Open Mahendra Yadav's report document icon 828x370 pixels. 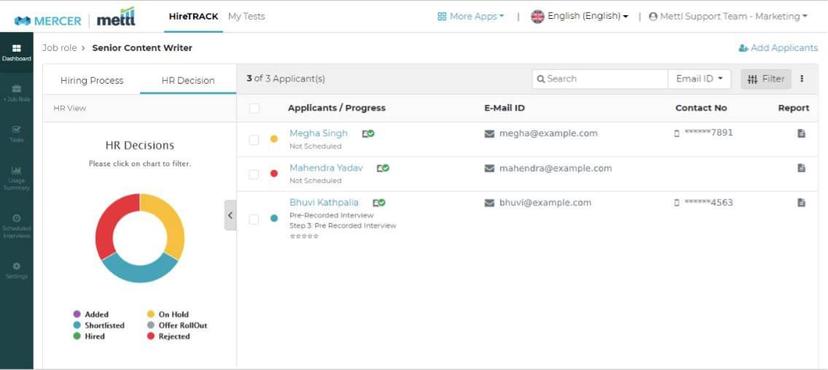801,168
